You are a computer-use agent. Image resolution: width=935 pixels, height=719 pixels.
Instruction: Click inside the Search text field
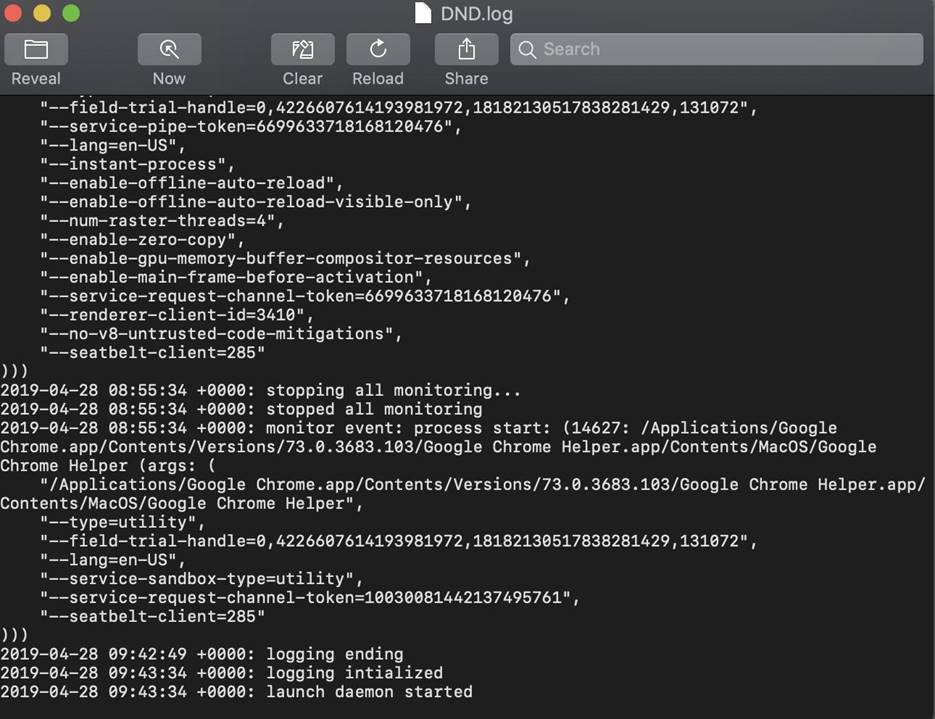coord(720,49)
